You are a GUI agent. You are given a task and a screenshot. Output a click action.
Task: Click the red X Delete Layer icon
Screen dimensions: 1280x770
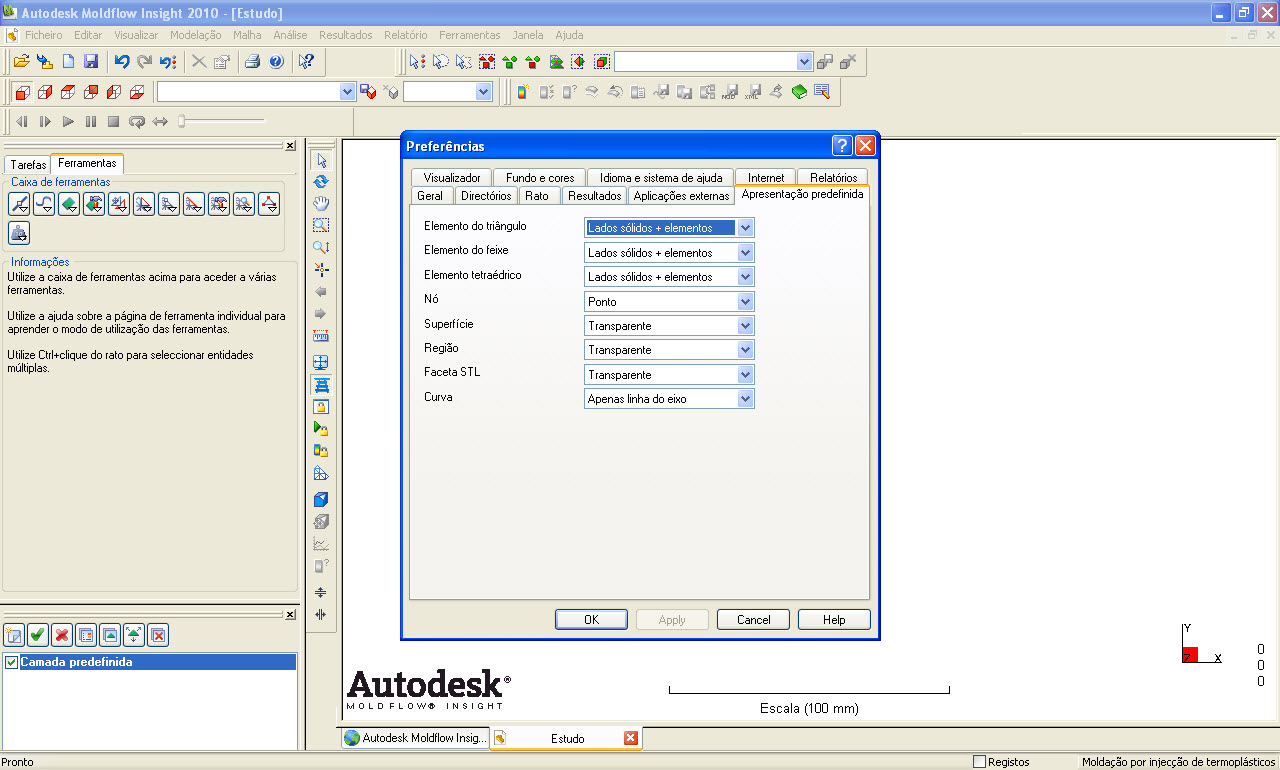tap(62, 634)
